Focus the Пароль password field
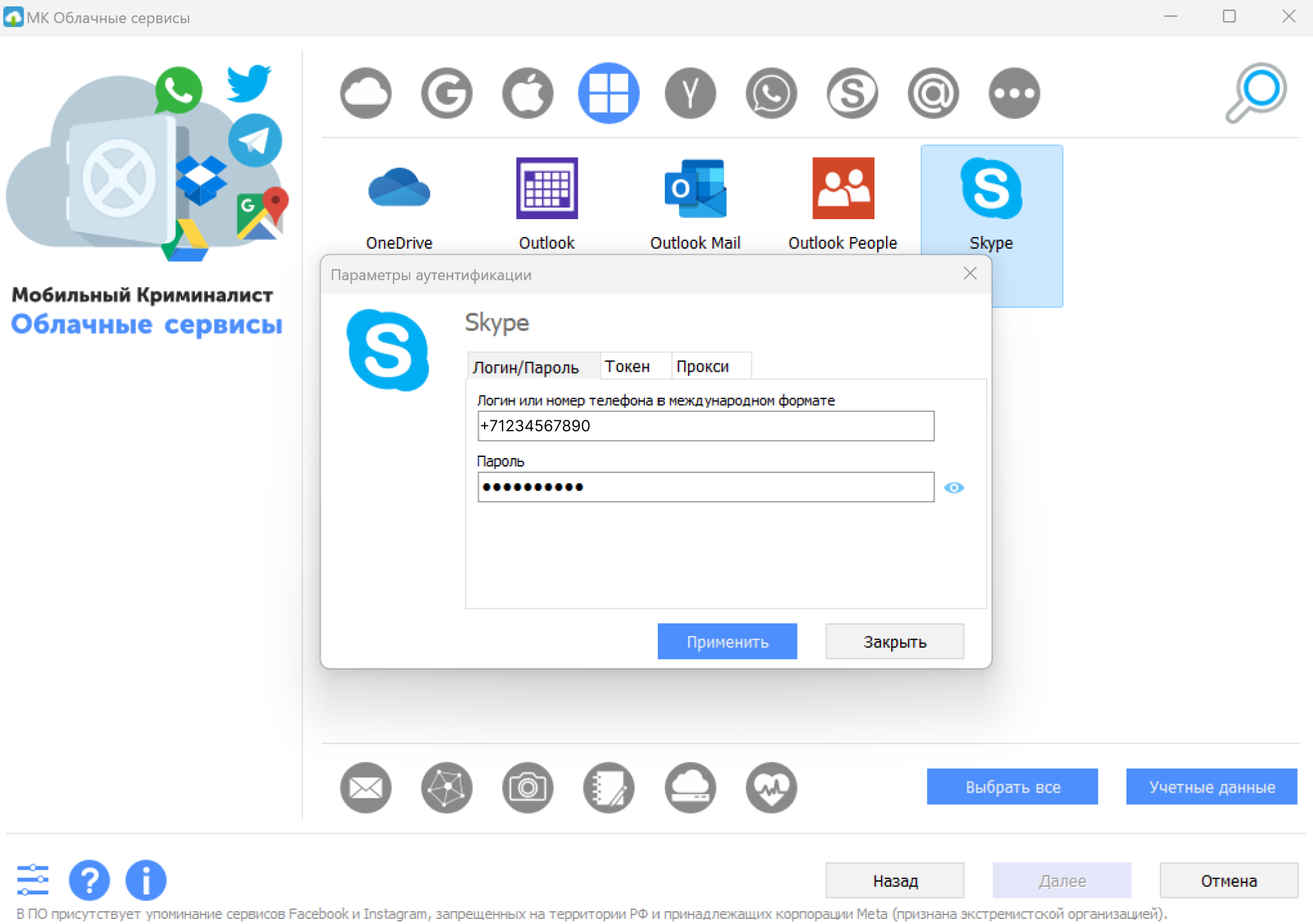Image resolution: width=1313 pixels, height=924 pixels. click(706, 487)
